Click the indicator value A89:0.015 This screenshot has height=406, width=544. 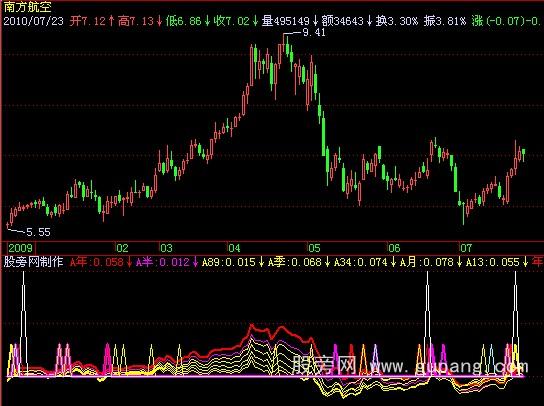click(x=229, y=262)
